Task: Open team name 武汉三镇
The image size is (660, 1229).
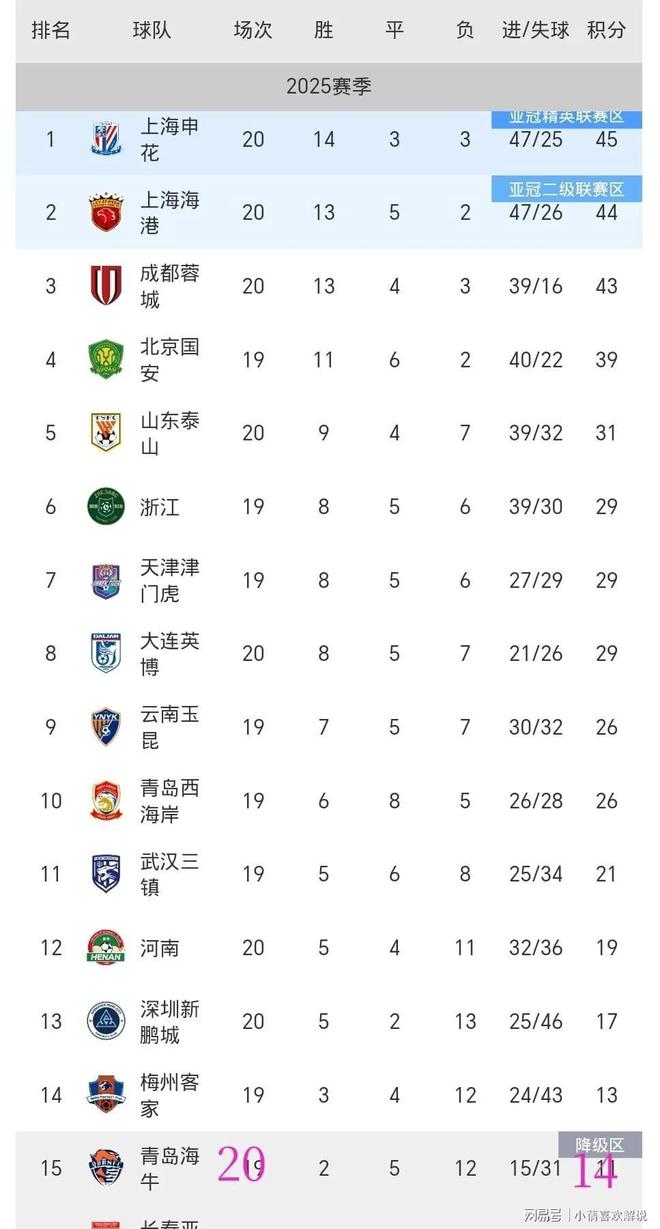Action: (x=170, y=874)
